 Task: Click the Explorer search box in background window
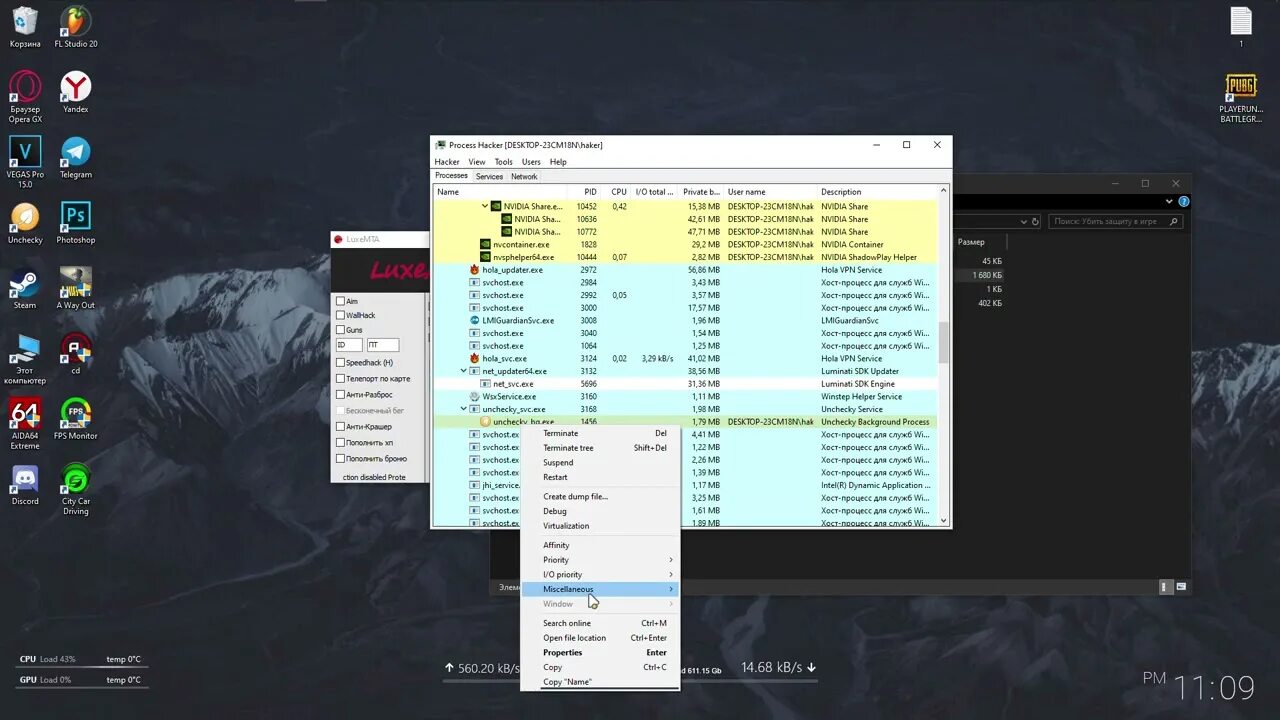(x=1115, y=221)
